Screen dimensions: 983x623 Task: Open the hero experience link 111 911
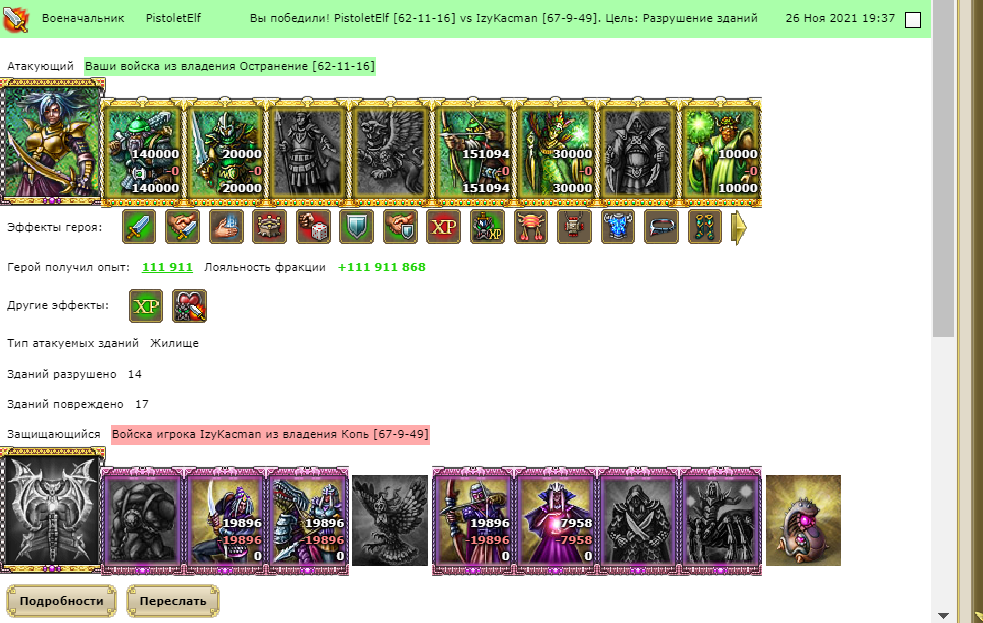point(167,267)
